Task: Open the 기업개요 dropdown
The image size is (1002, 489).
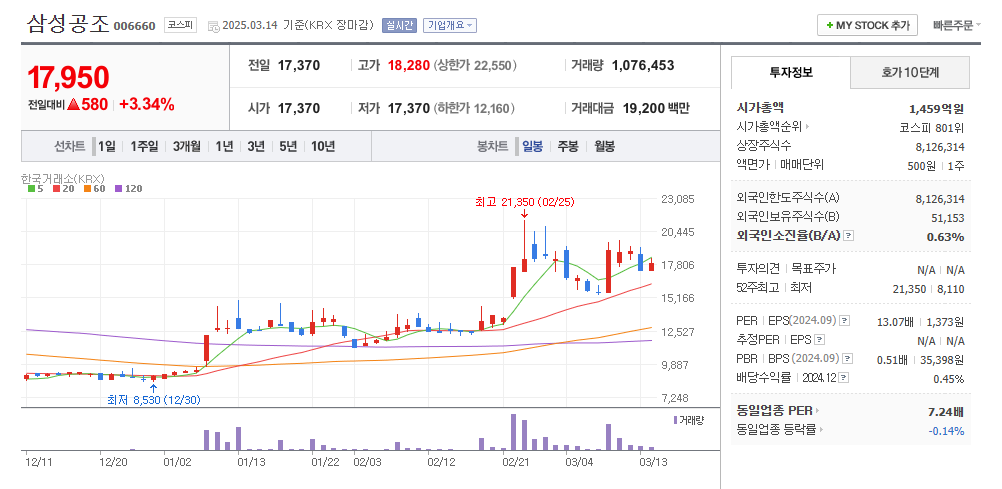Action: 450,26
